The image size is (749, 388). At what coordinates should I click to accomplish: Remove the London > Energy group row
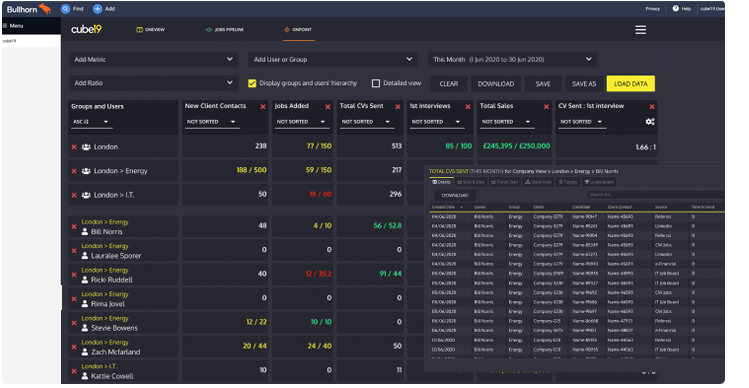[74, 171]
